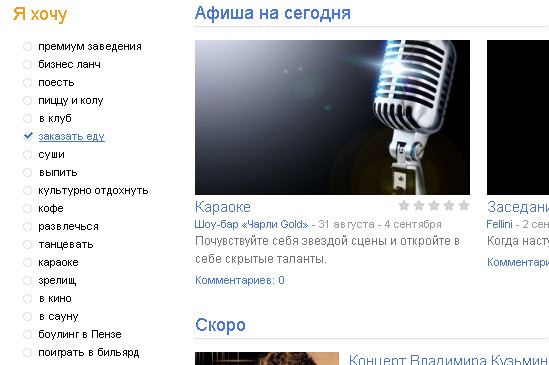This screenshot has width=549, height=365.
Task: Rate Караоке with the third star
Action: click(x=434, y=206)
